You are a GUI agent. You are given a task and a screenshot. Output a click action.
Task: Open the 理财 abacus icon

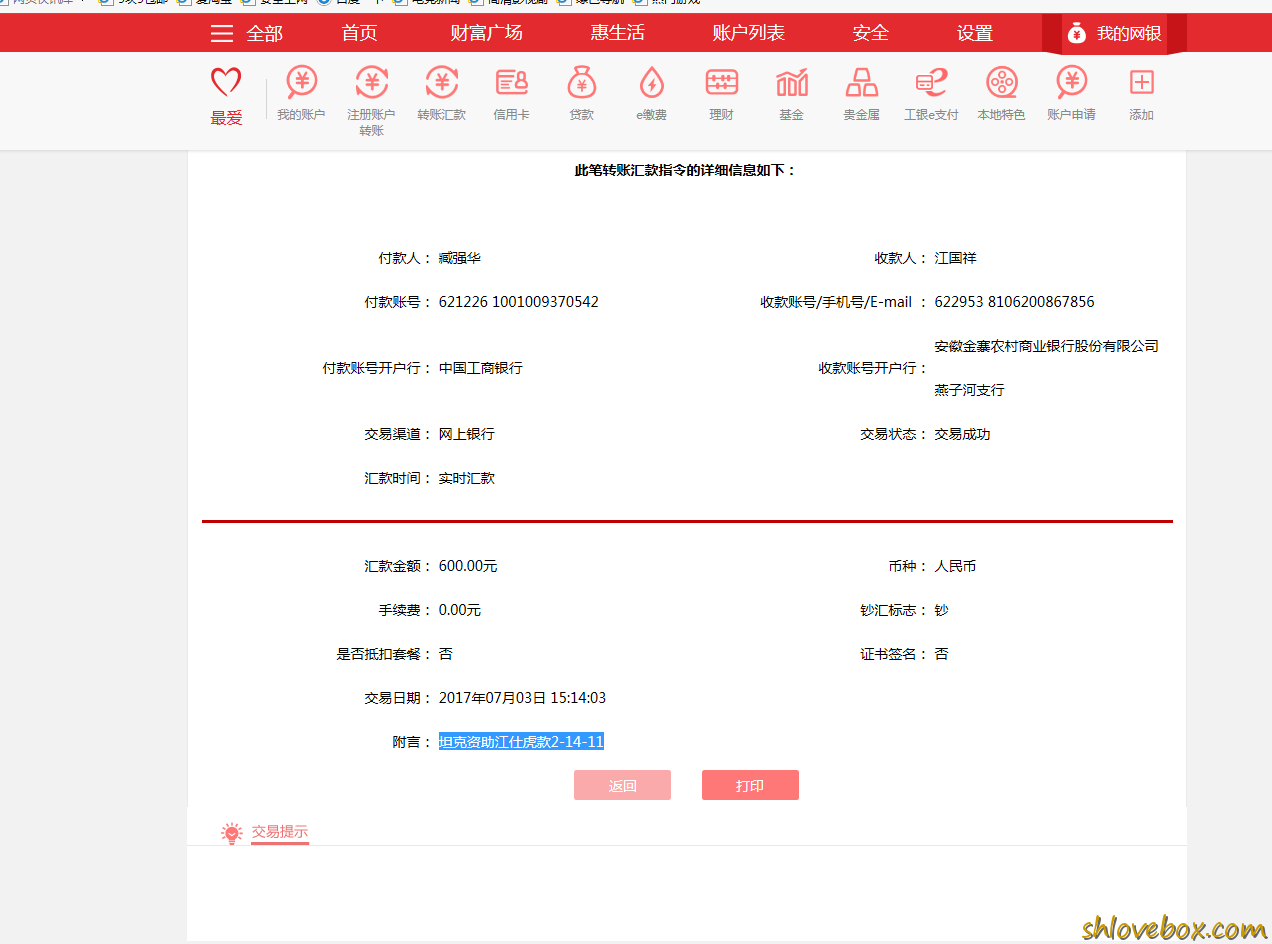point(721,82)
